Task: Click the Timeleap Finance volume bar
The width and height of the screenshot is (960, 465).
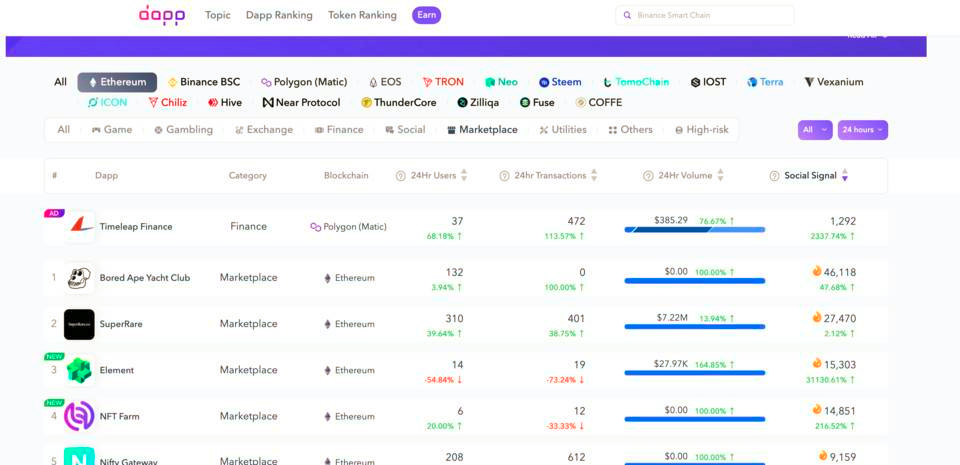Action: 694,229
